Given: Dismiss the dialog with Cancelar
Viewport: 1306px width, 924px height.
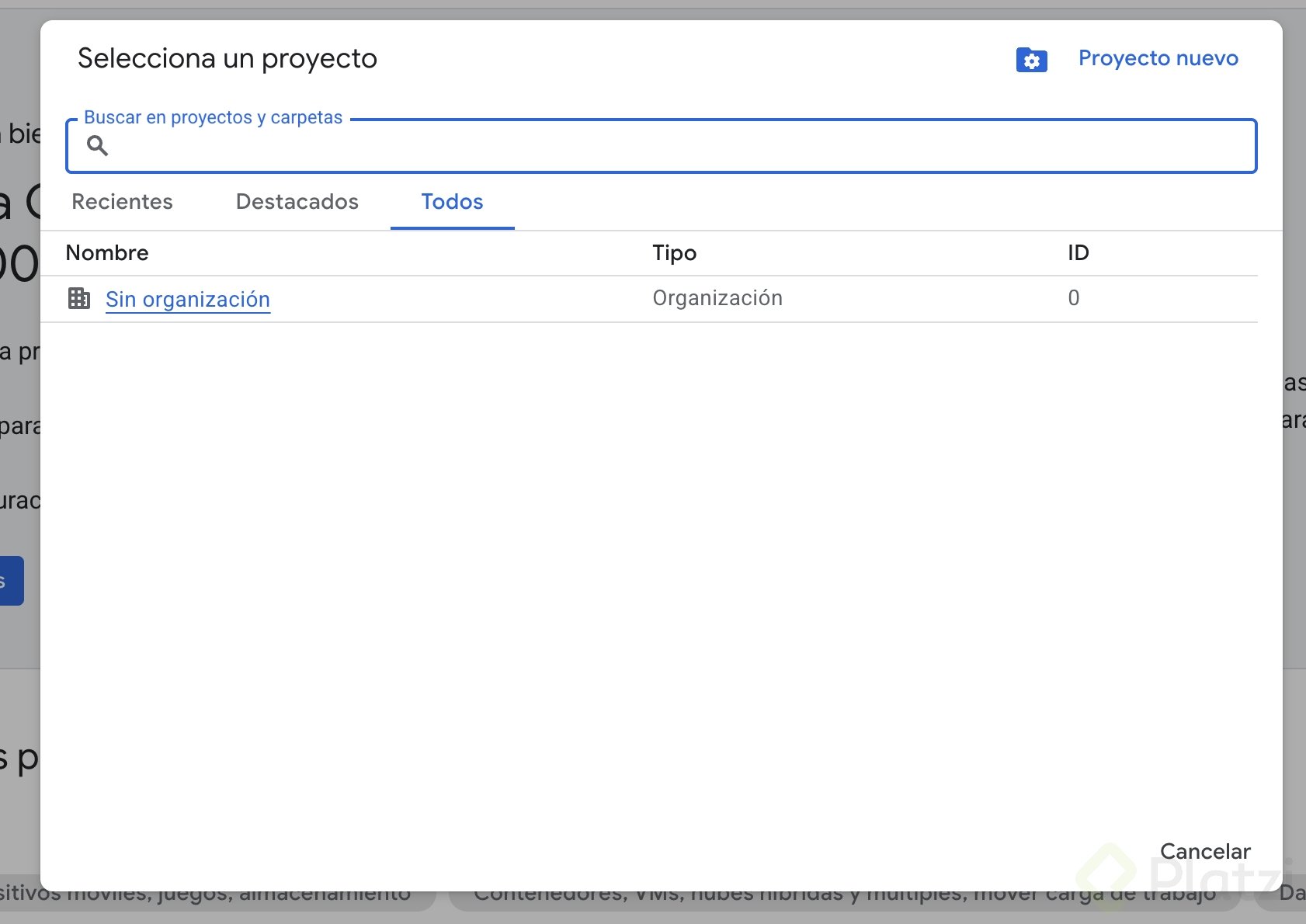Looking at the screenshot, I should click(x=1204, y=851).
